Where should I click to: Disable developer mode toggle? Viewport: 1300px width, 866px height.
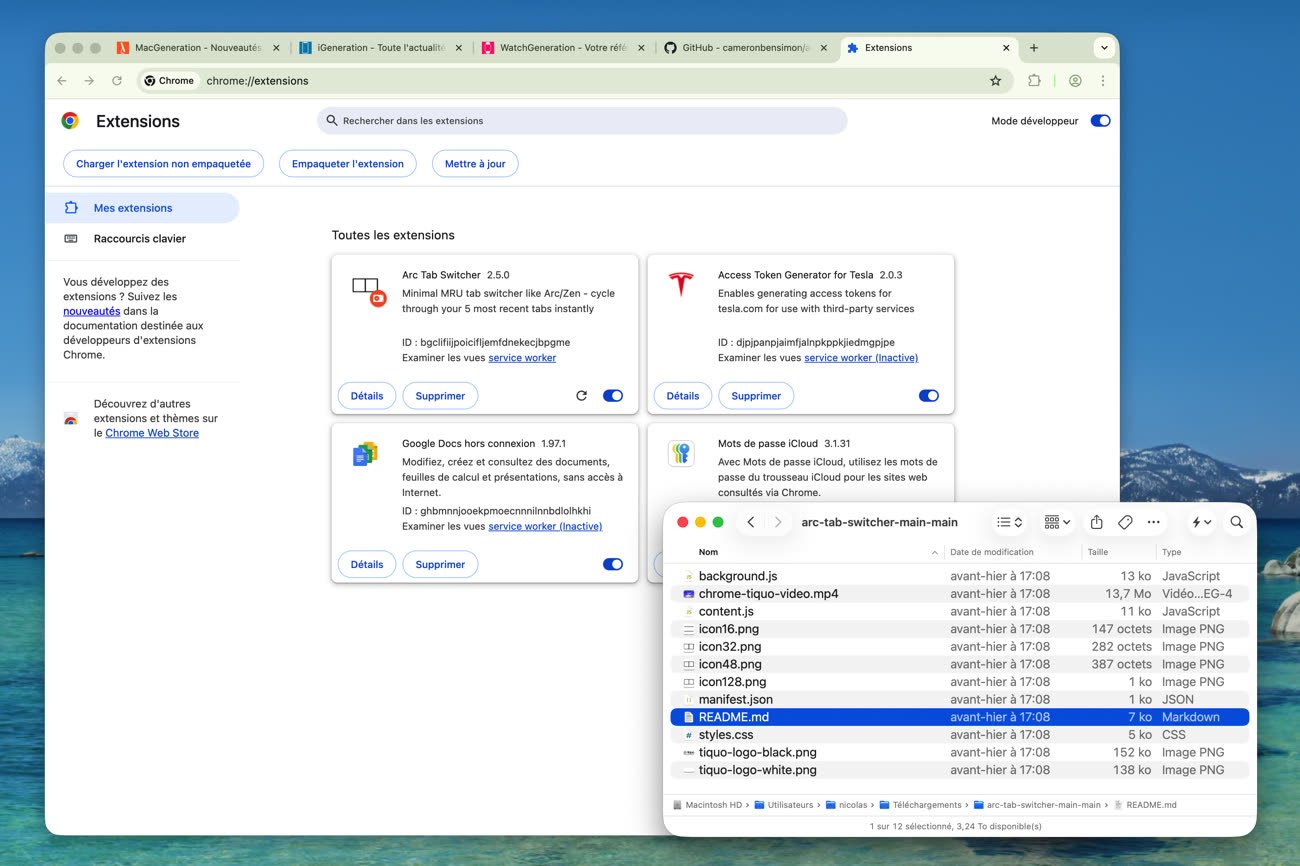coord(1100,121)
